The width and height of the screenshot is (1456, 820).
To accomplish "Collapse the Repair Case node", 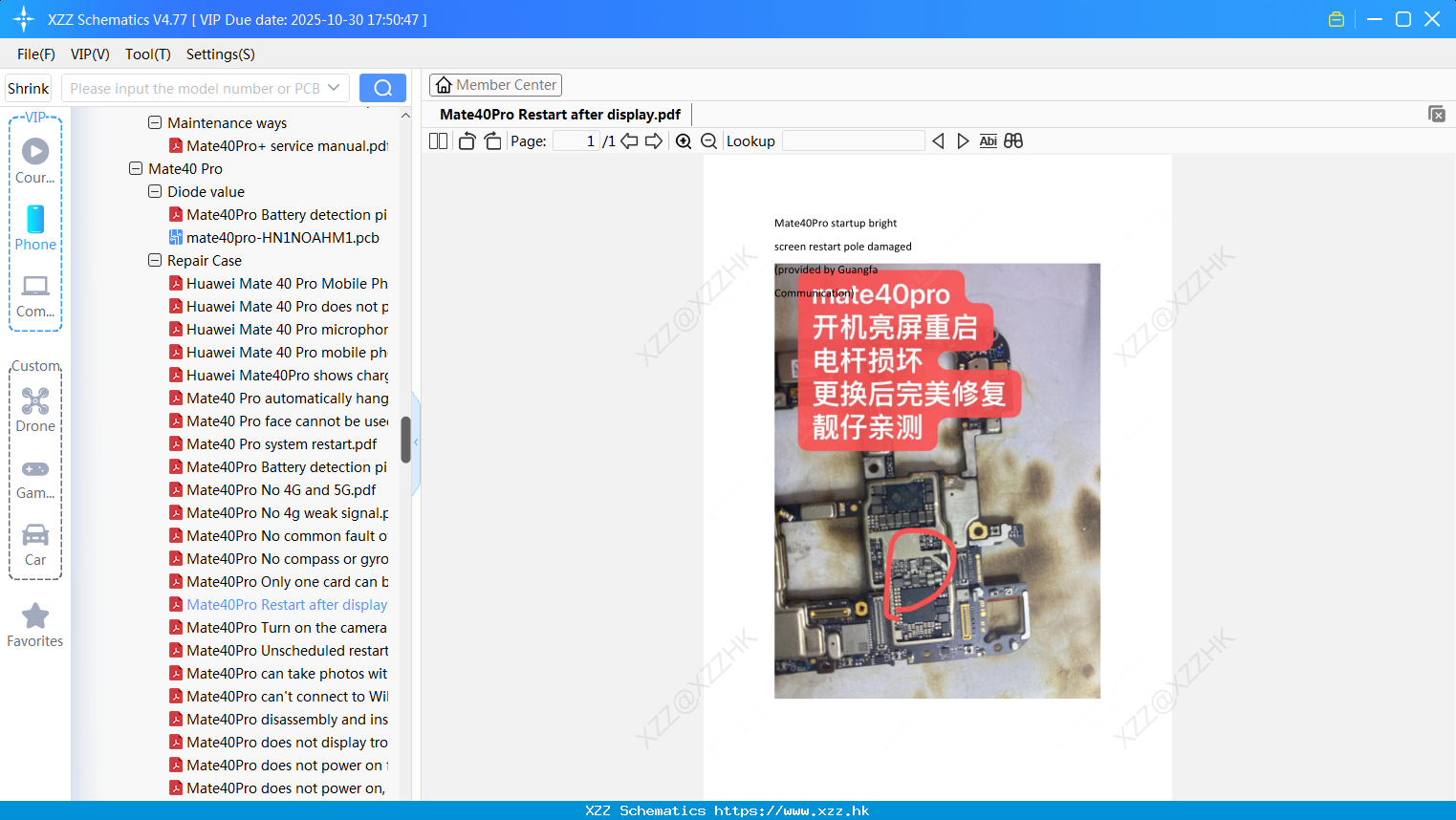I will pyautogui.click(x=155, y=260).
